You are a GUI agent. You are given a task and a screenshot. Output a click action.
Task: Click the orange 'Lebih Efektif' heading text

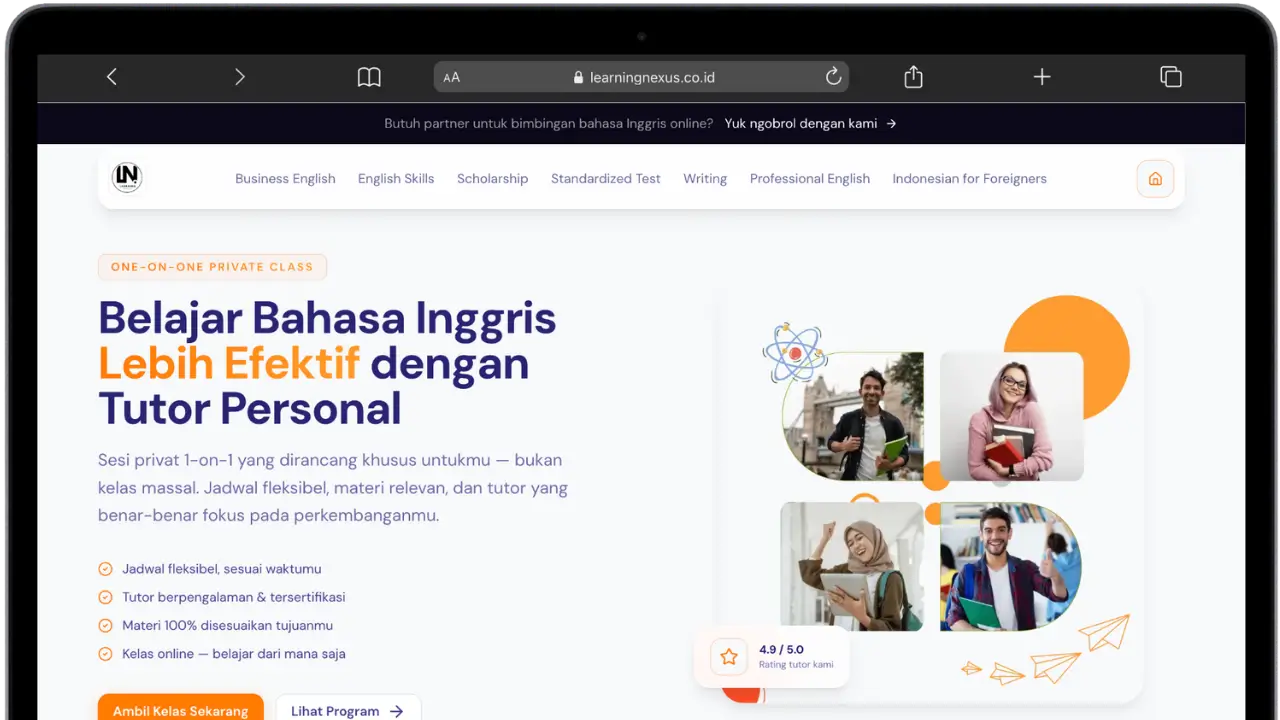(x=229, y=363)
